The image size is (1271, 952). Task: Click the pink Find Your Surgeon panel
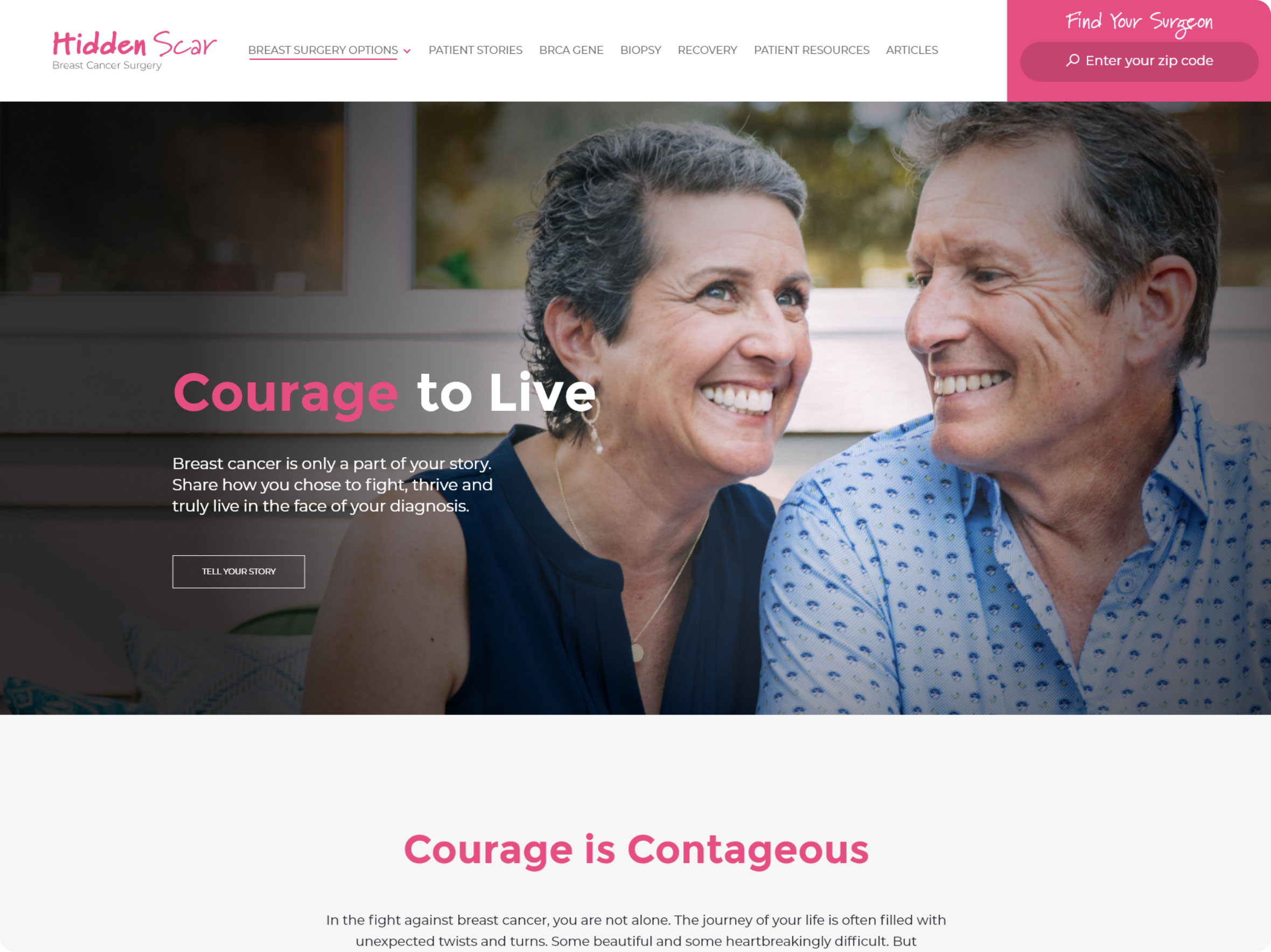pyautogui.click(x=1139, y=51)
